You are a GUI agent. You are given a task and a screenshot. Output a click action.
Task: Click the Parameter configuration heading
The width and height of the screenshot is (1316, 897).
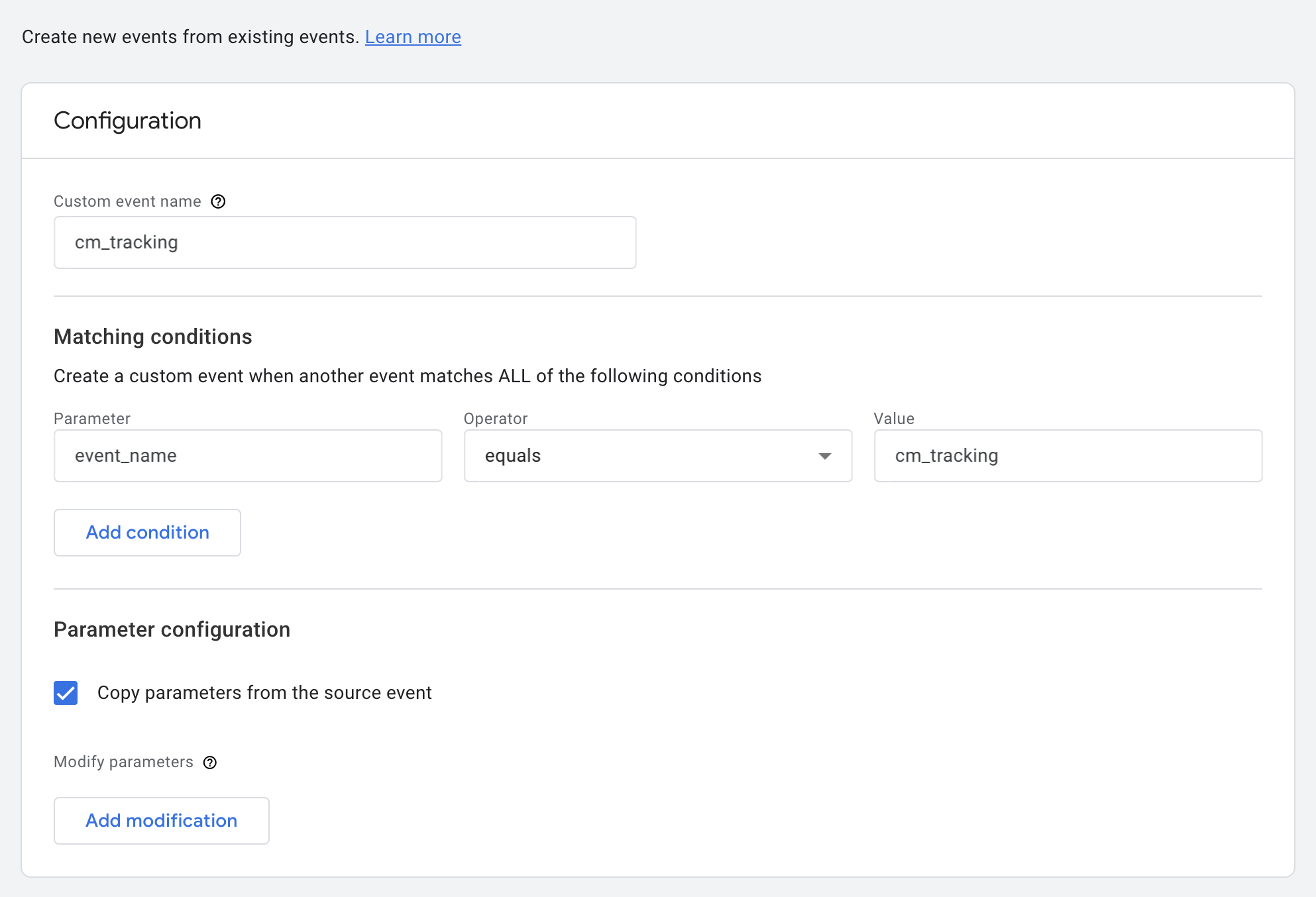[172, 629]
